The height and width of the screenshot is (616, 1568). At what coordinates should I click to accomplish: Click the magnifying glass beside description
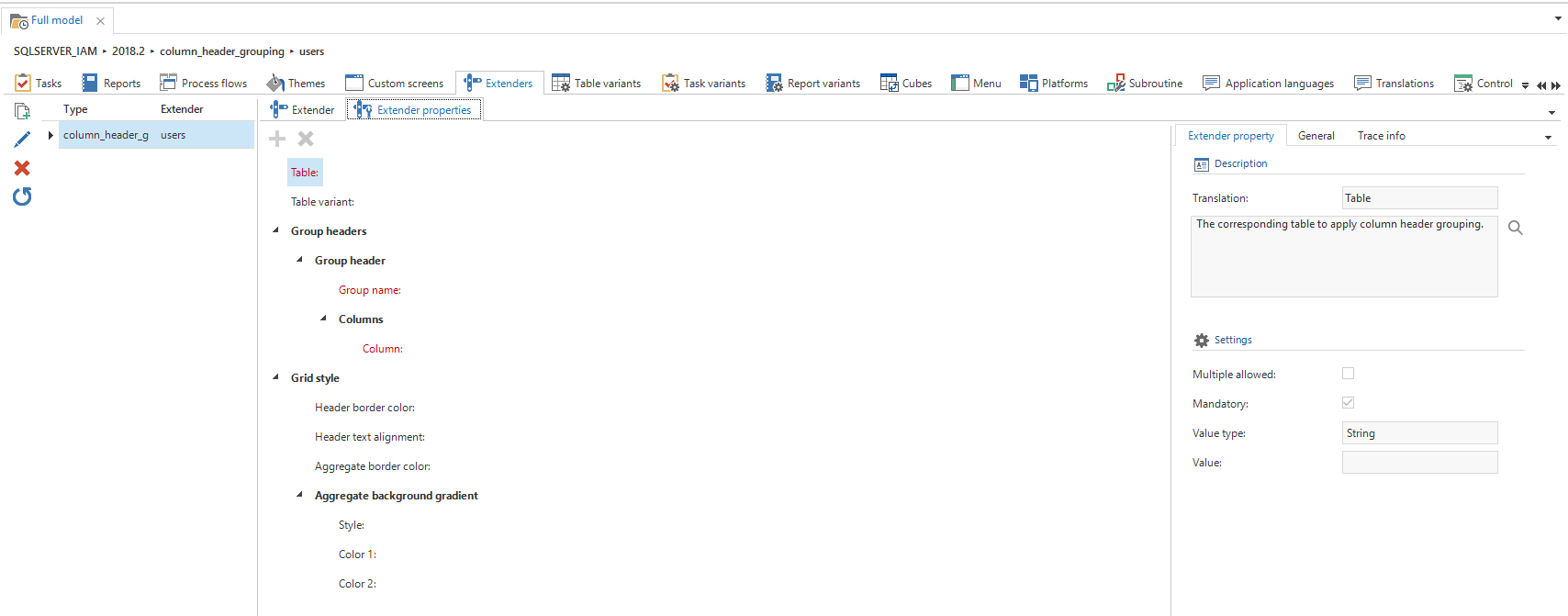[1515, 228]
